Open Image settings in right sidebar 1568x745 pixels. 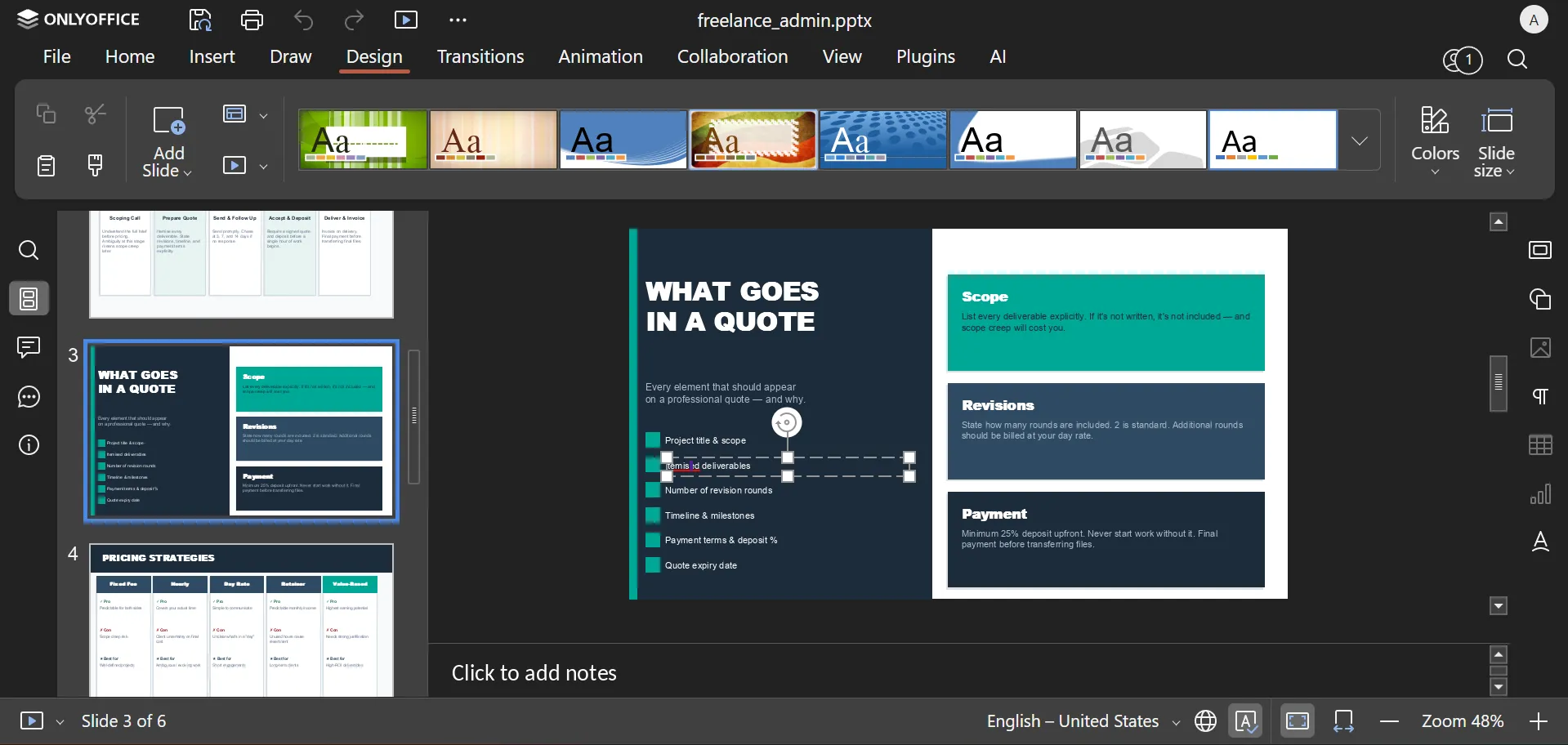tap(1540, 348)
